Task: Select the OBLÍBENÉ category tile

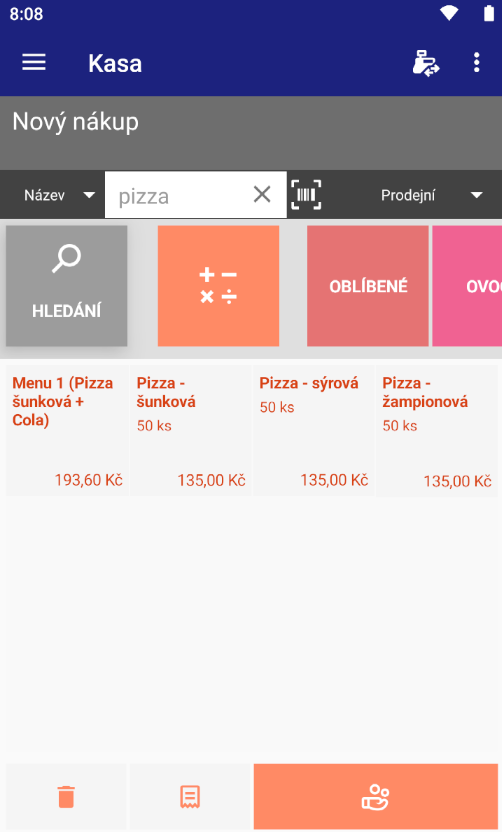Action: pyautogui.click(x=368, y=286)
